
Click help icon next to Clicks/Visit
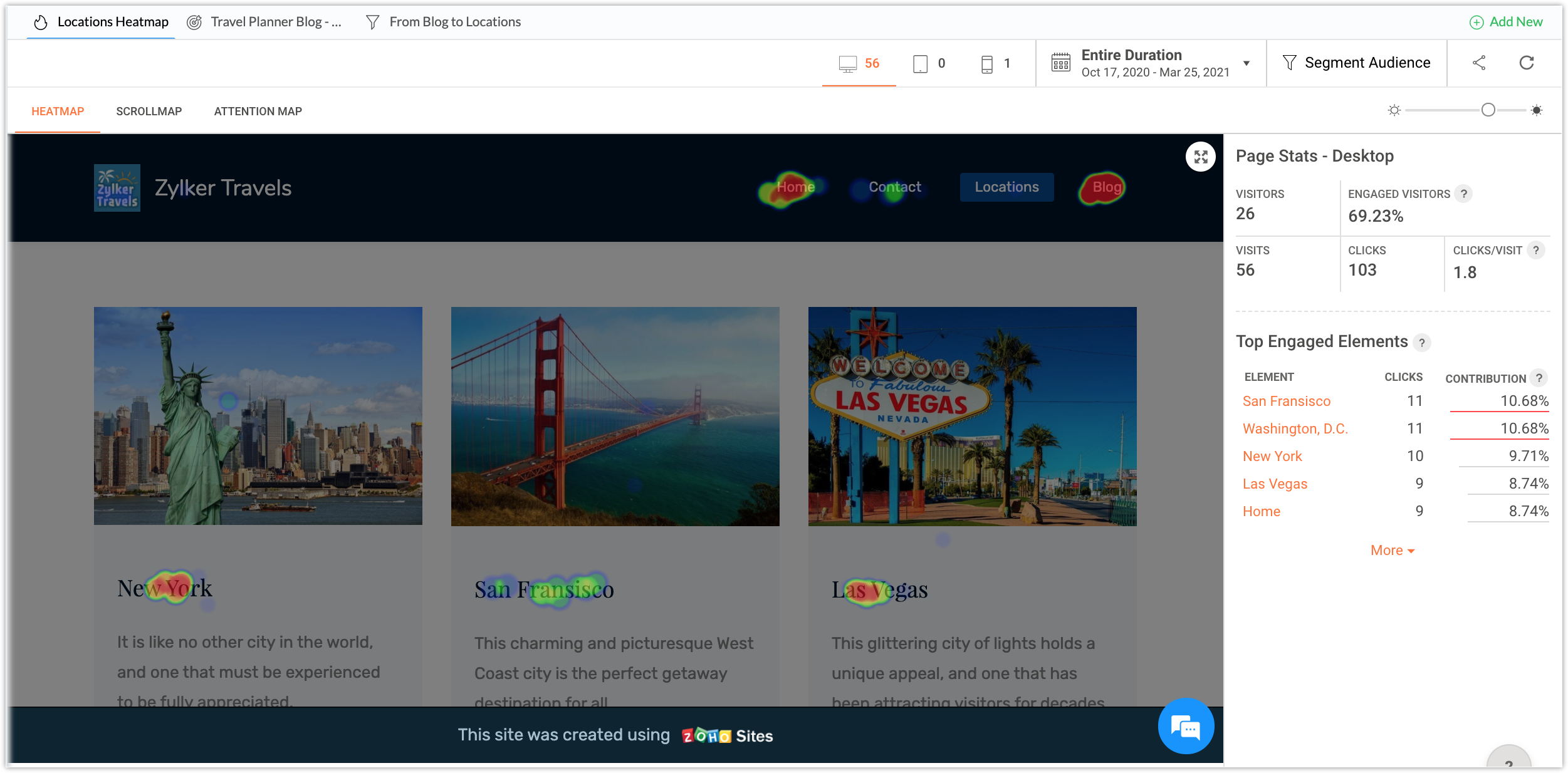[1536, 250]
